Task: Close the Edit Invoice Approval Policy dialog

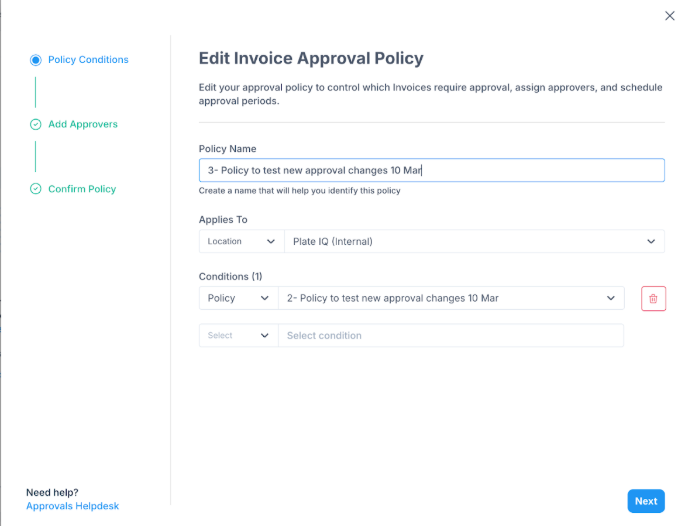Action: 669,16
